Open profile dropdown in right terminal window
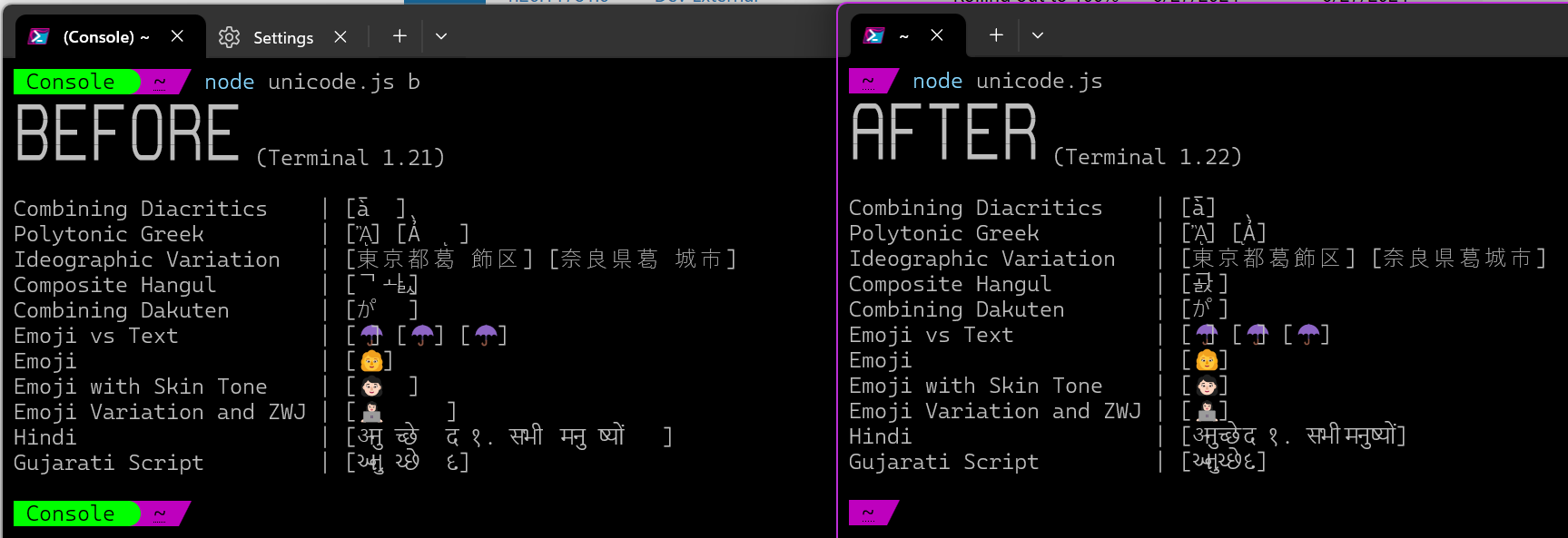 pos(1038,35)
